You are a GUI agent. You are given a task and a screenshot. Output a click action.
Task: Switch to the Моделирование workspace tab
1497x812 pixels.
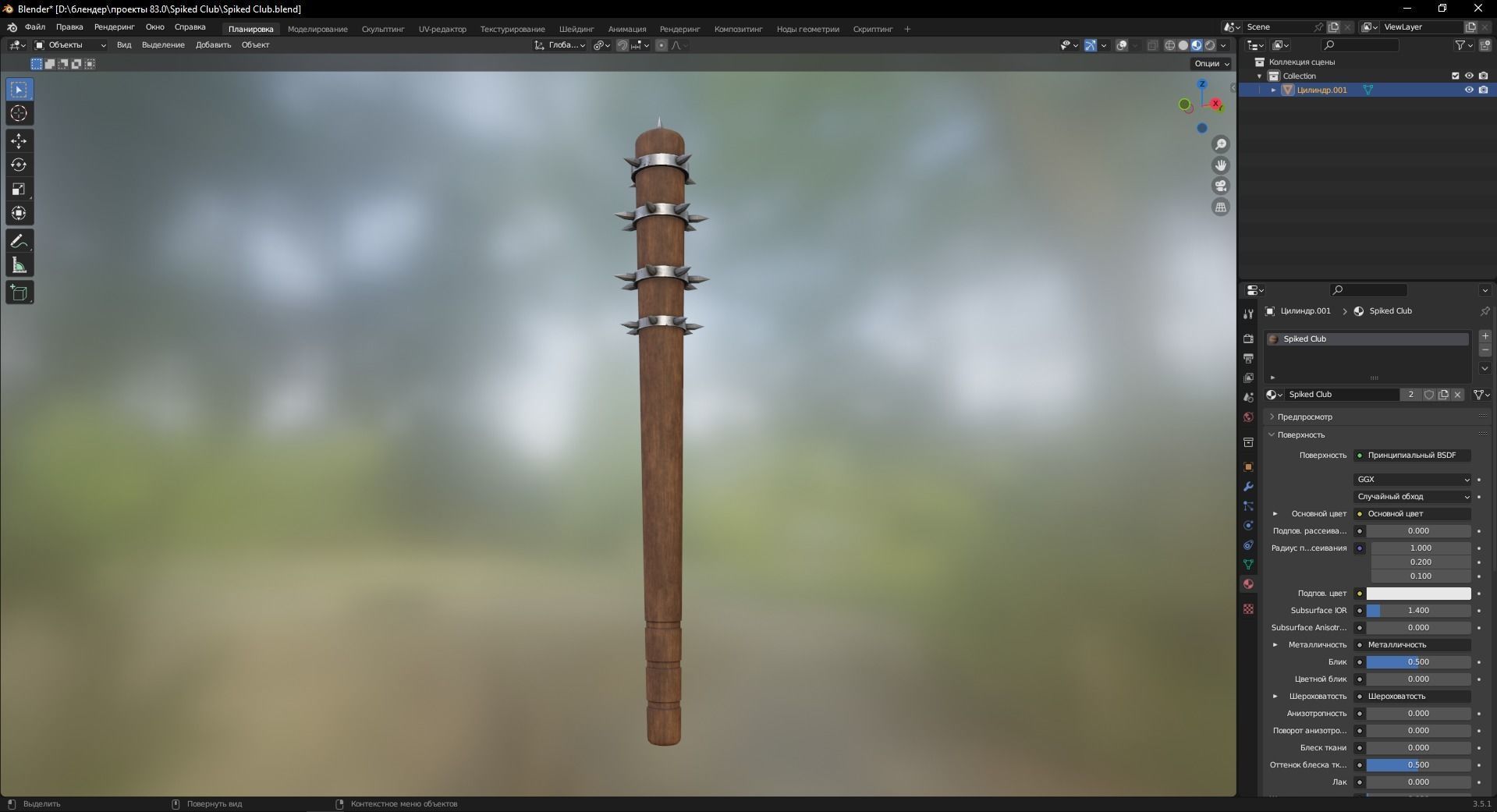(x=317, y=29)
